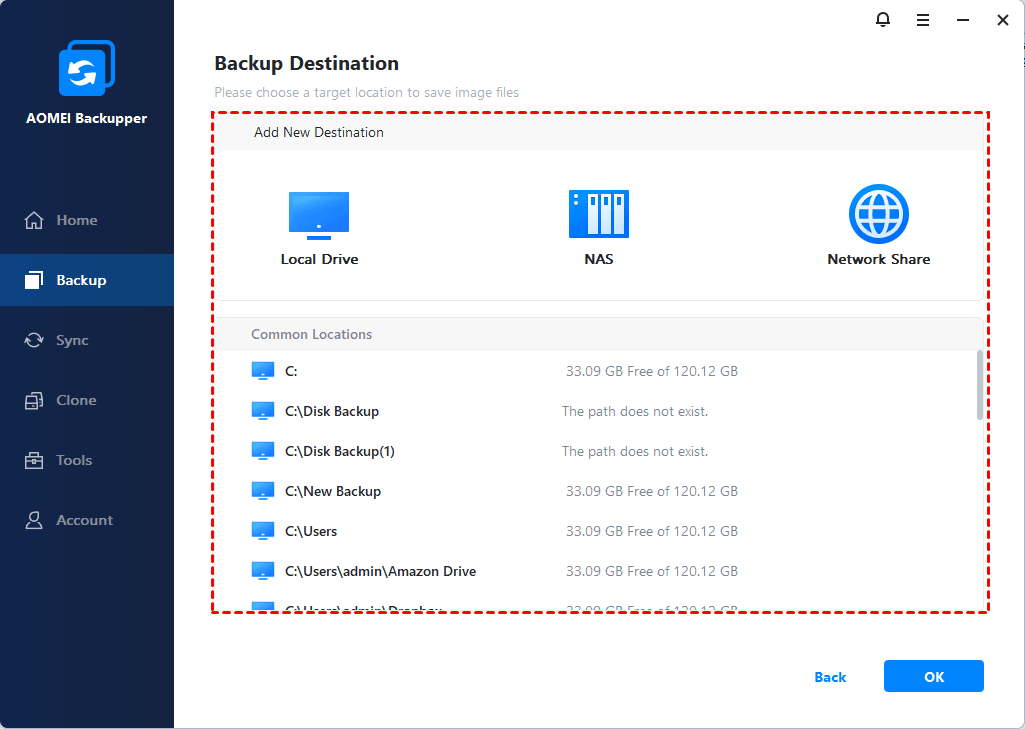Select C:\Disk Backup(1) entry
Screen dimensions: 1025x729
tap(339, 451)
